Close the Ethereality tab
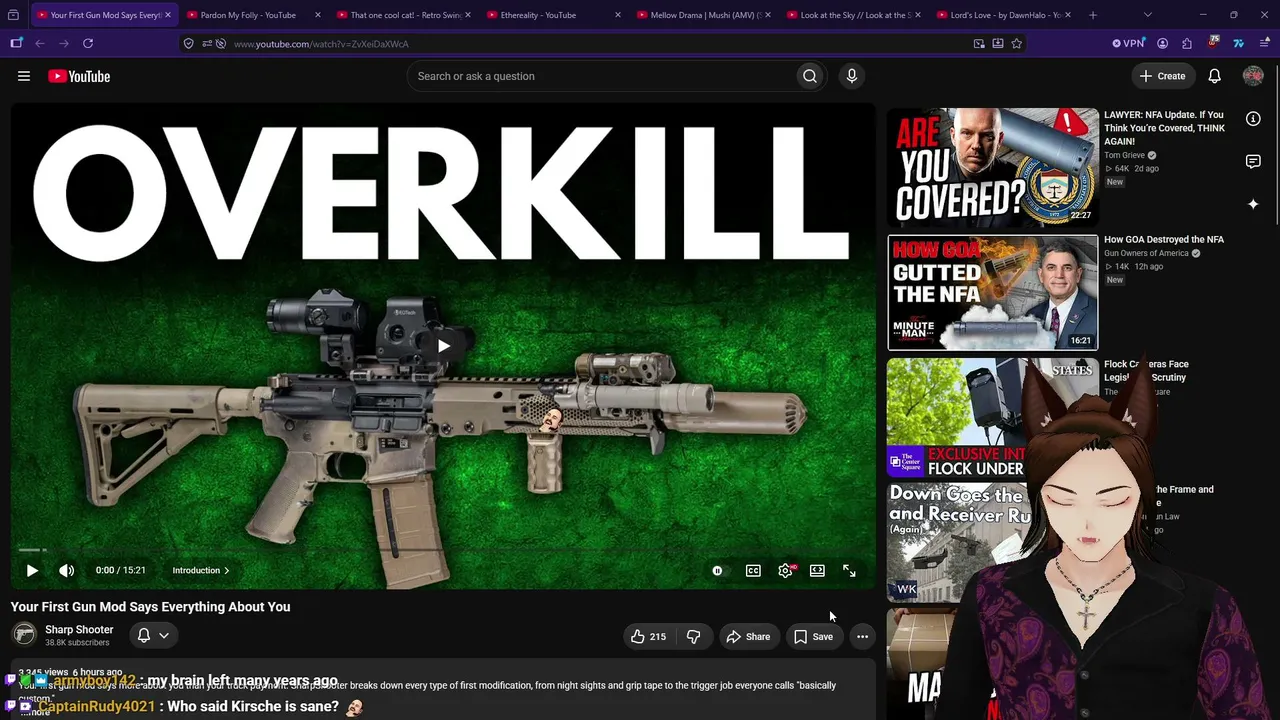 click(x=618, y=15)
